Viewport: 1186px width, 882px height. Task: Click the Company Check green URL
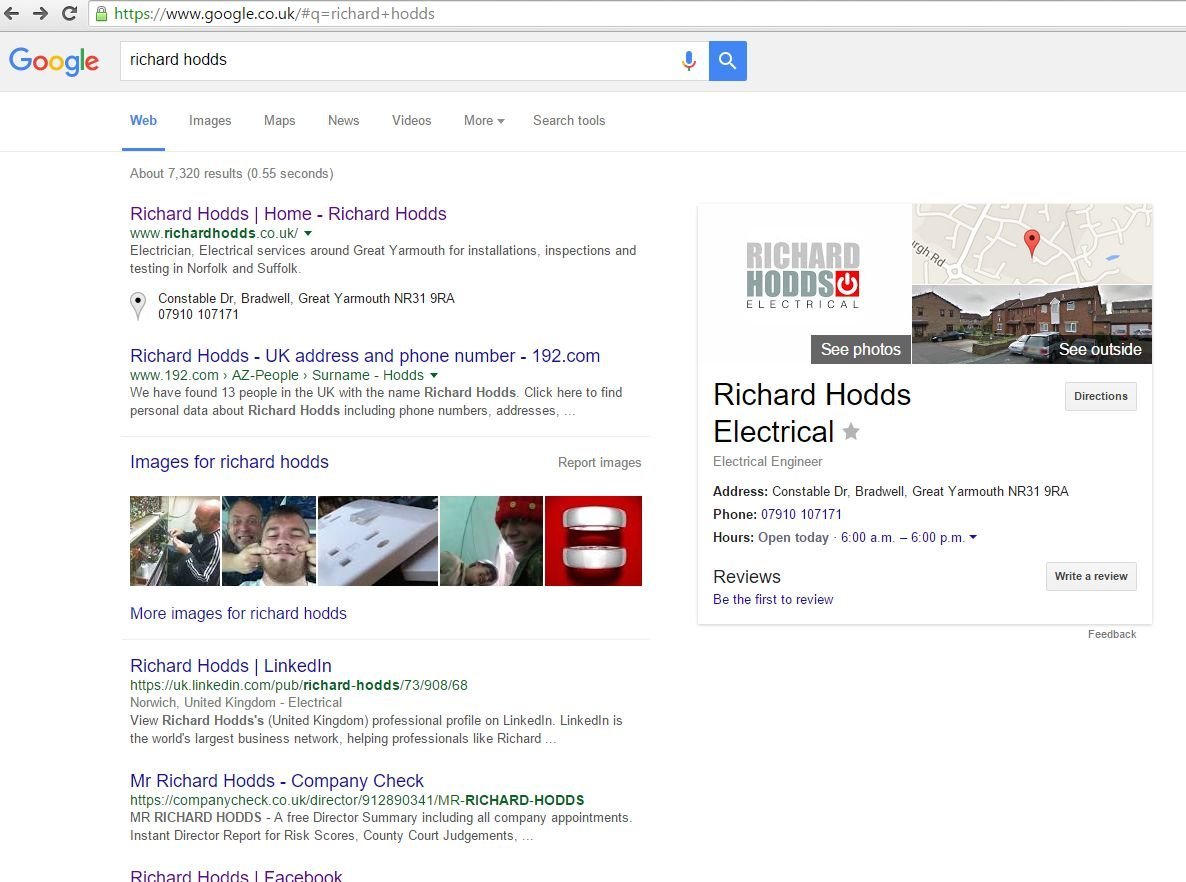[x=357, y=800]
